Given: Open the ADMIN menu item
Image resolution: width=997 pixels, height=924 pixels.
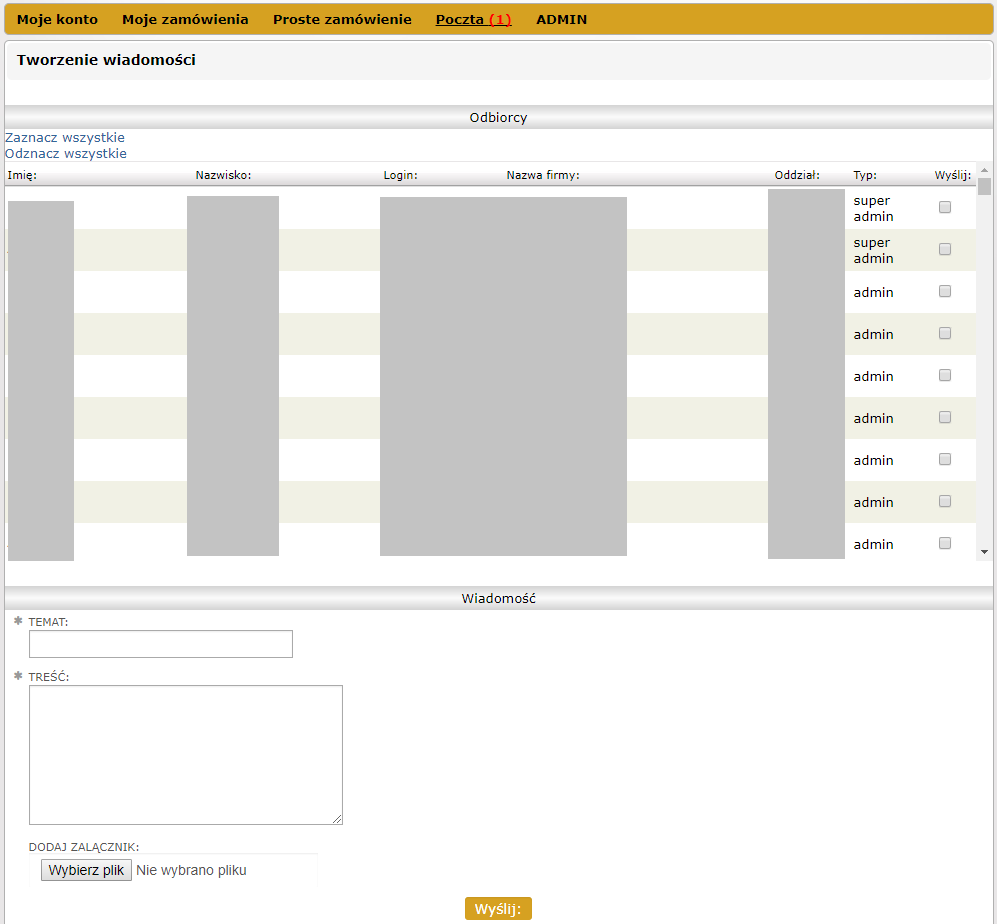Looking at the screenshot, I should 561,19.
